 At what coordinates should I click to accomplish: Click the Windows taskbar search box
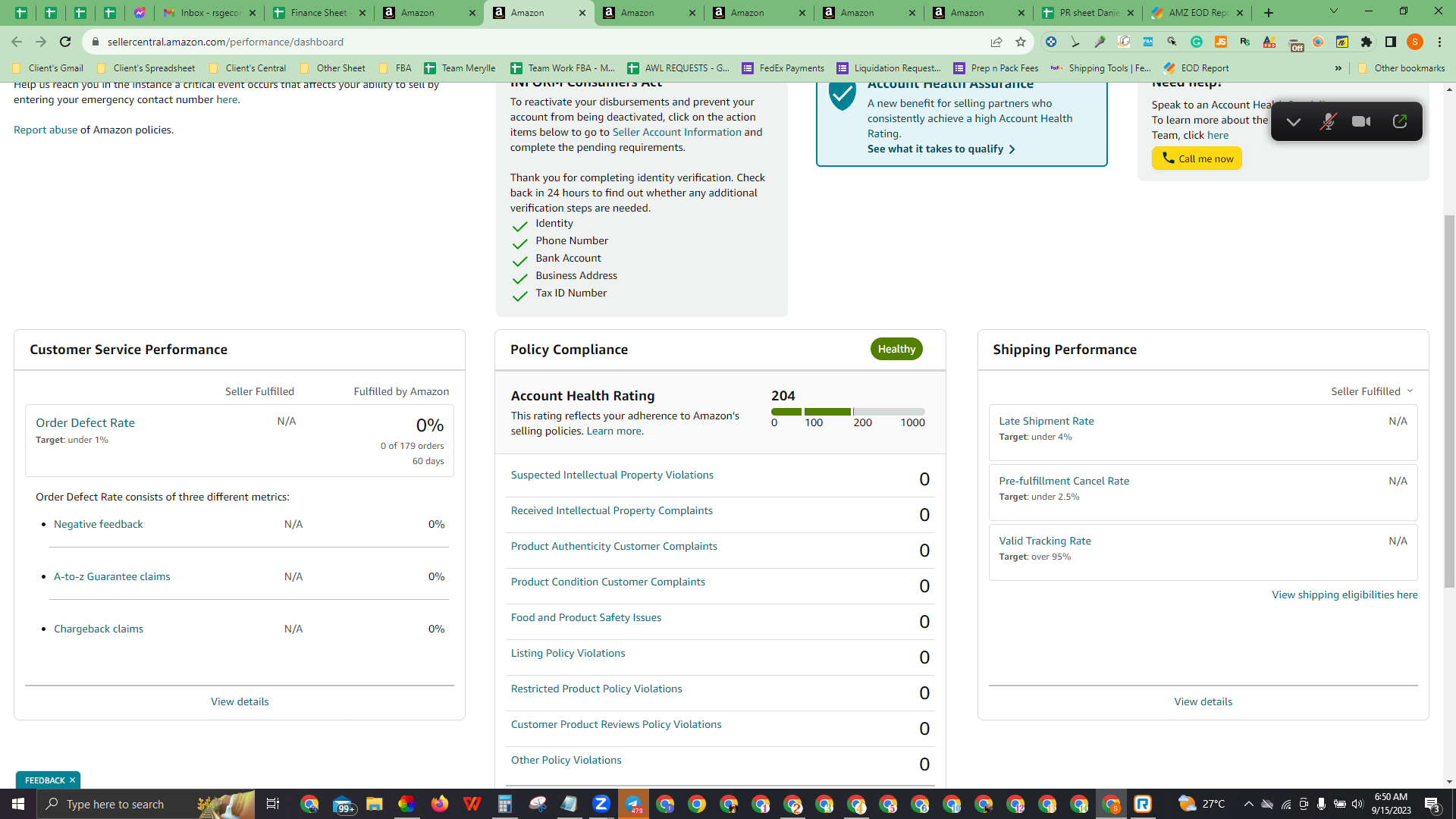(x=146, y=804)
